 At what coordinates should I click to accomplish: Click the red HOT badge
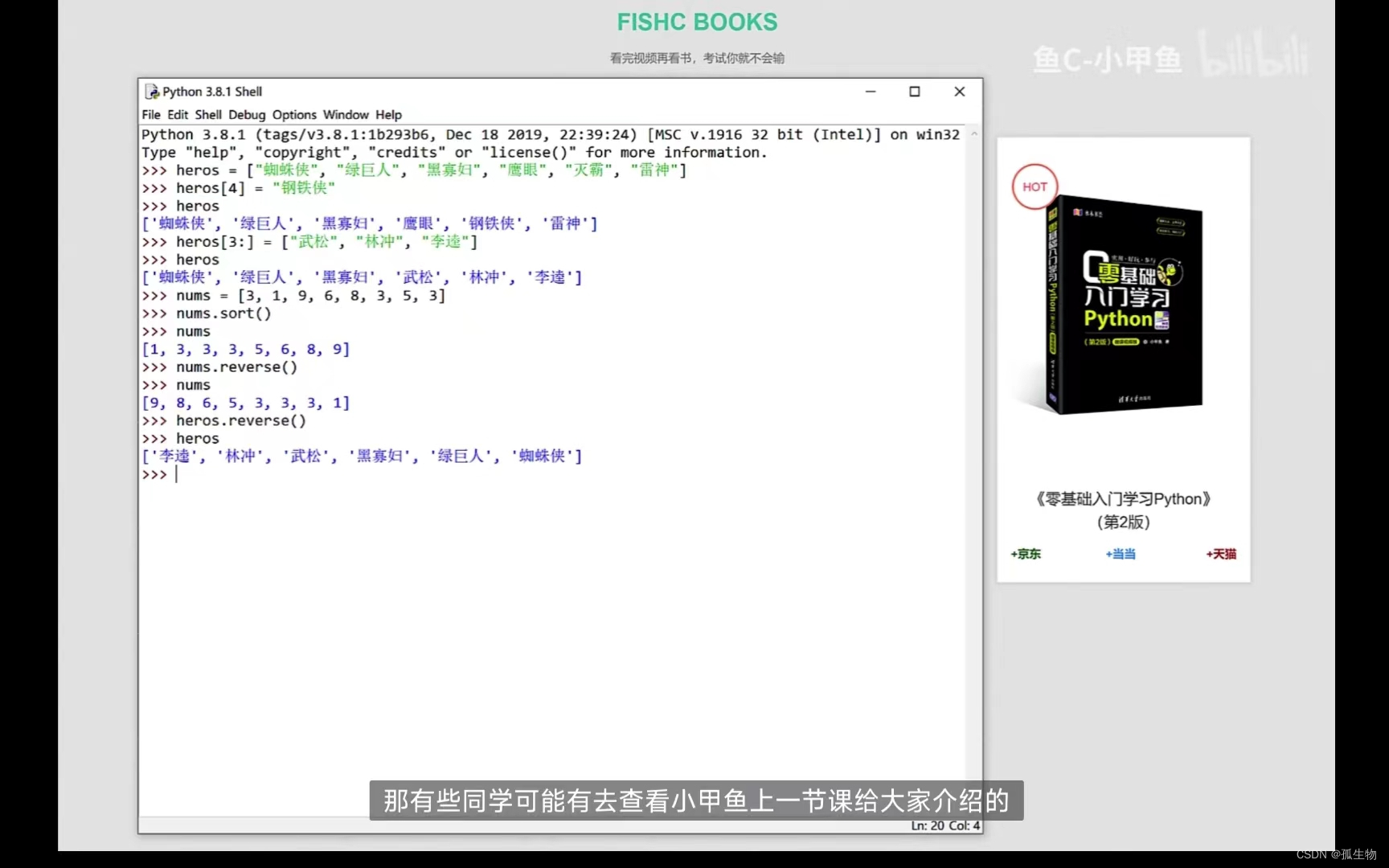click(1034, 186)
